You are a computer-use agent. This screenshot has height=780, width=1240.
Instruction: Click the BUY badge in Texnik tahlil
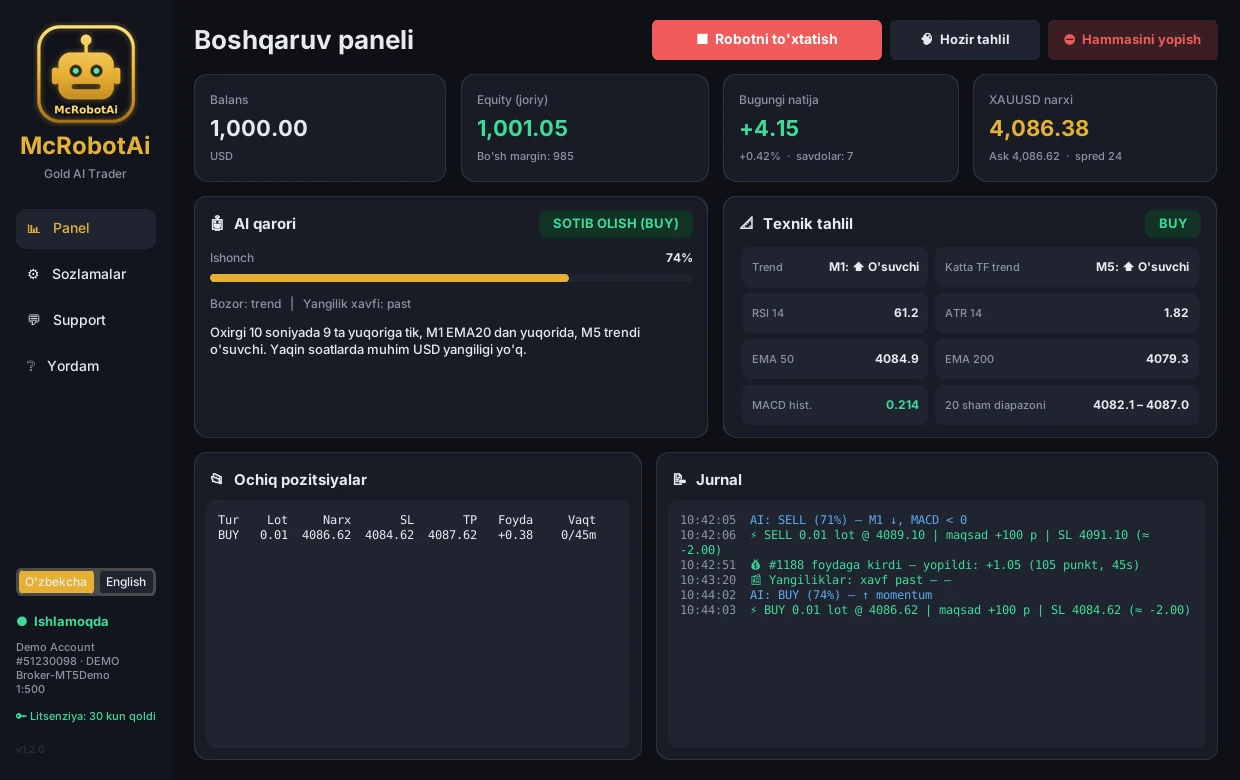(1173, 224)
